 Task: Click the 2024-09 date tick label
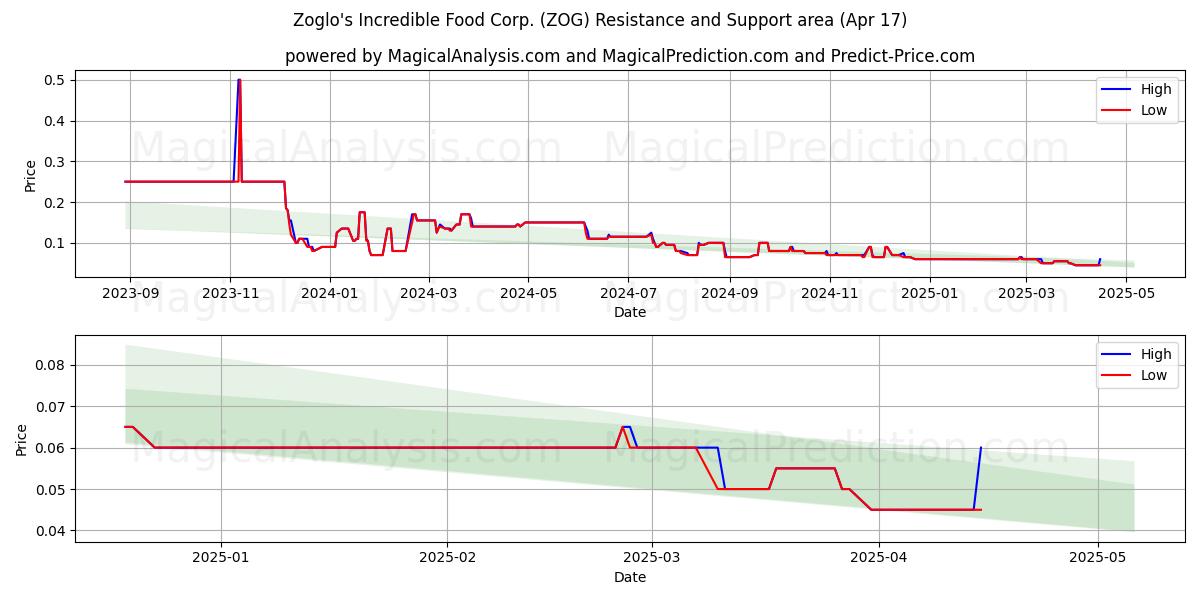729,293
